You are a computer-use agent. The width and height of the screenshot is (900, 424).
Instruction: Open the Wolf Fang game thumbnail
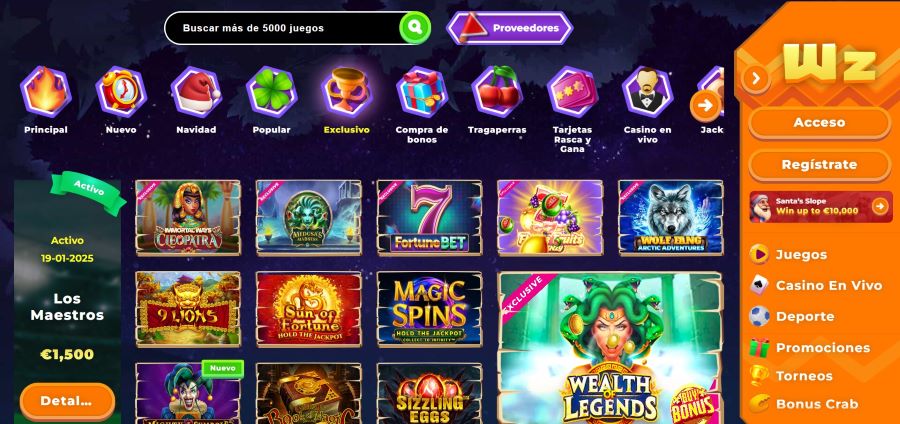(670, 217)
